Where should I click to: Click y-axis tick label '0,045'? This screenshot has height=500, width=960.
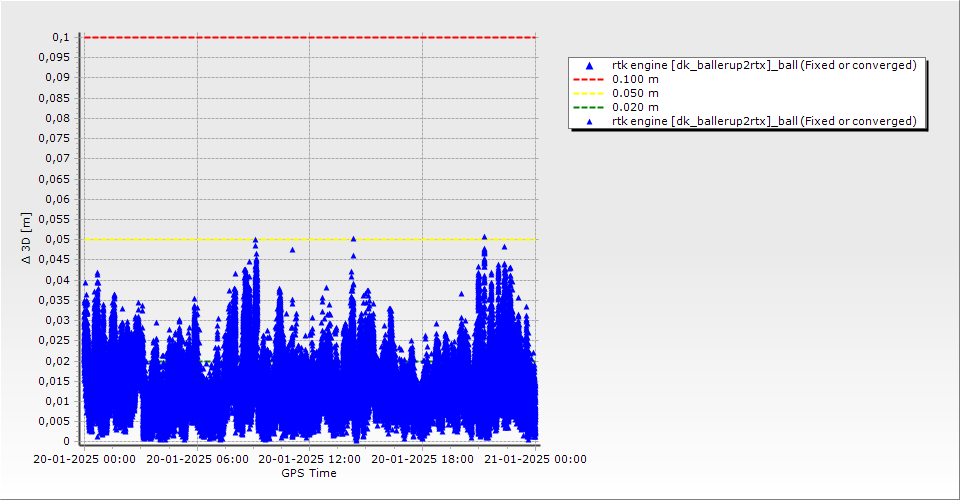click(54, 259)
